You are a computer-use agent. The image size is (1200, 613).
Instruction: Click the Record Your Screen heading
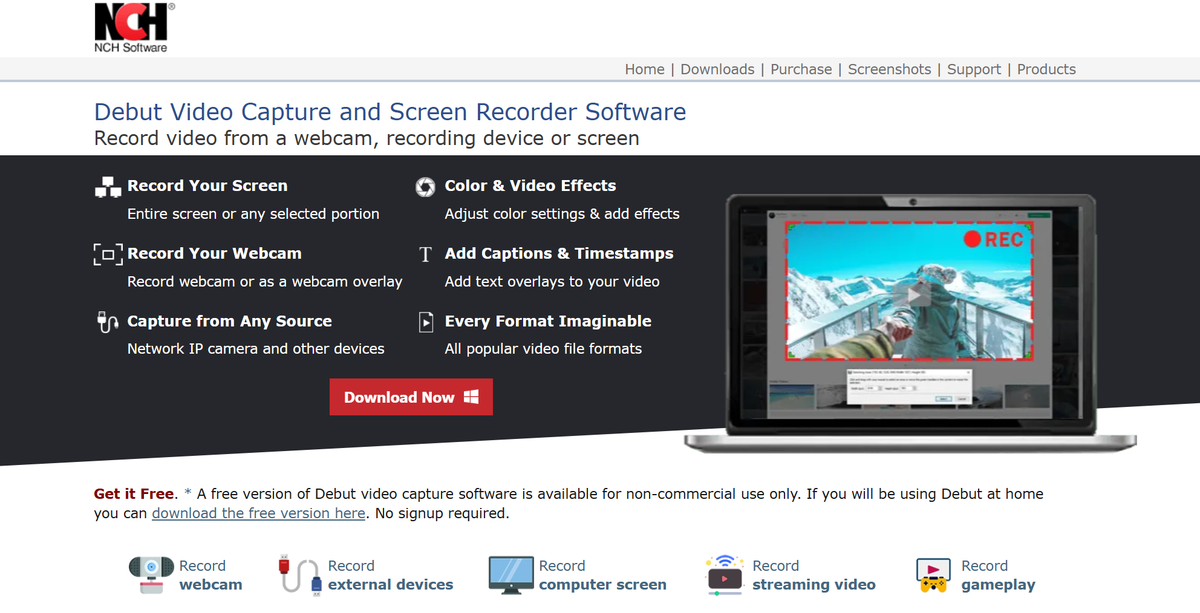pos(207,186)
